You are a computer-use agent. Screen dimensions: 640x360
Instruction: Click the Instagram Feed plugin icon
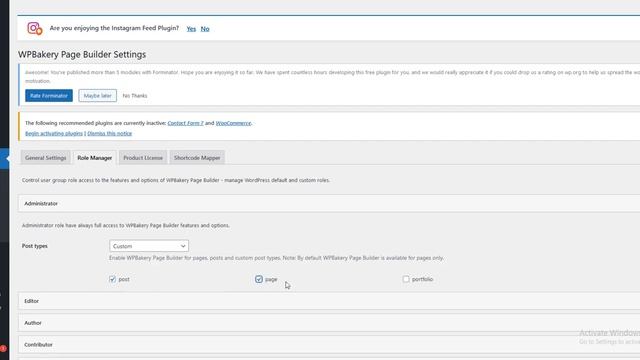click(35, 28)
